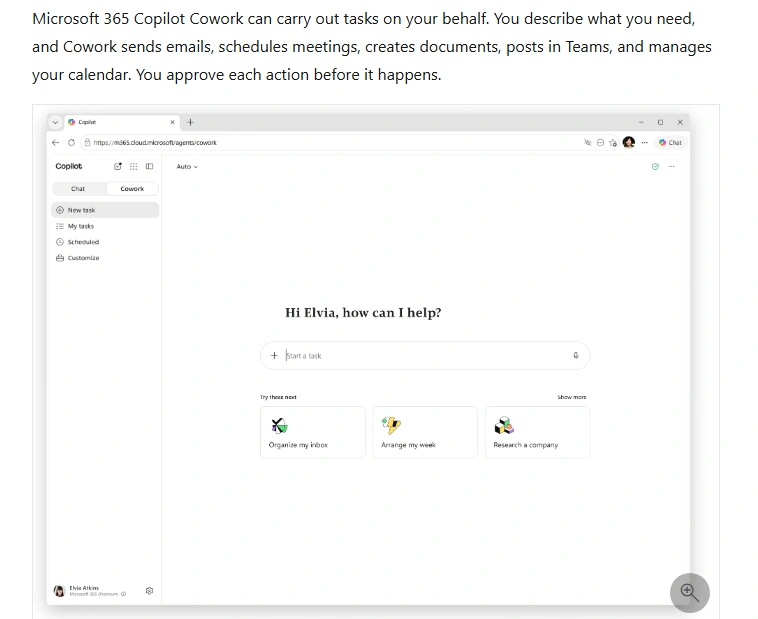Click the green shield status icon
Image resolution: width=758 pixels, height=619 pixels.
click(656, 166)
